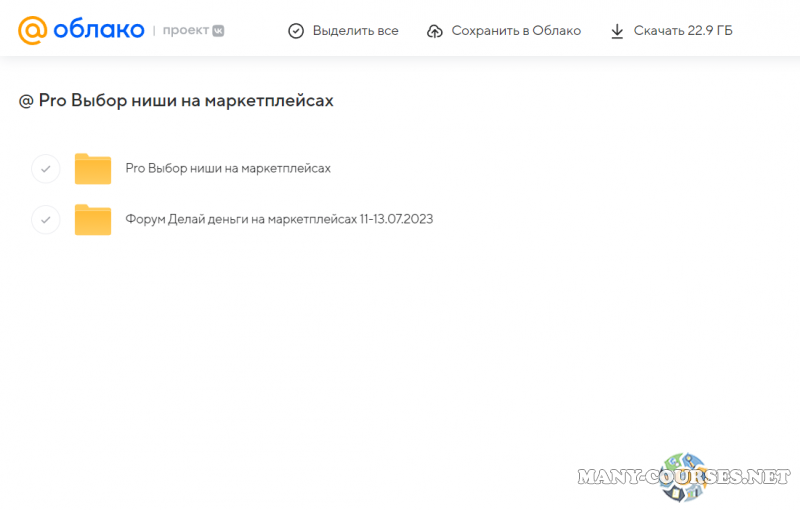This screenshot has width=800, height=510.
Task: Click the circled checkmark icon for Выделить все
Action: coord(296,31)
